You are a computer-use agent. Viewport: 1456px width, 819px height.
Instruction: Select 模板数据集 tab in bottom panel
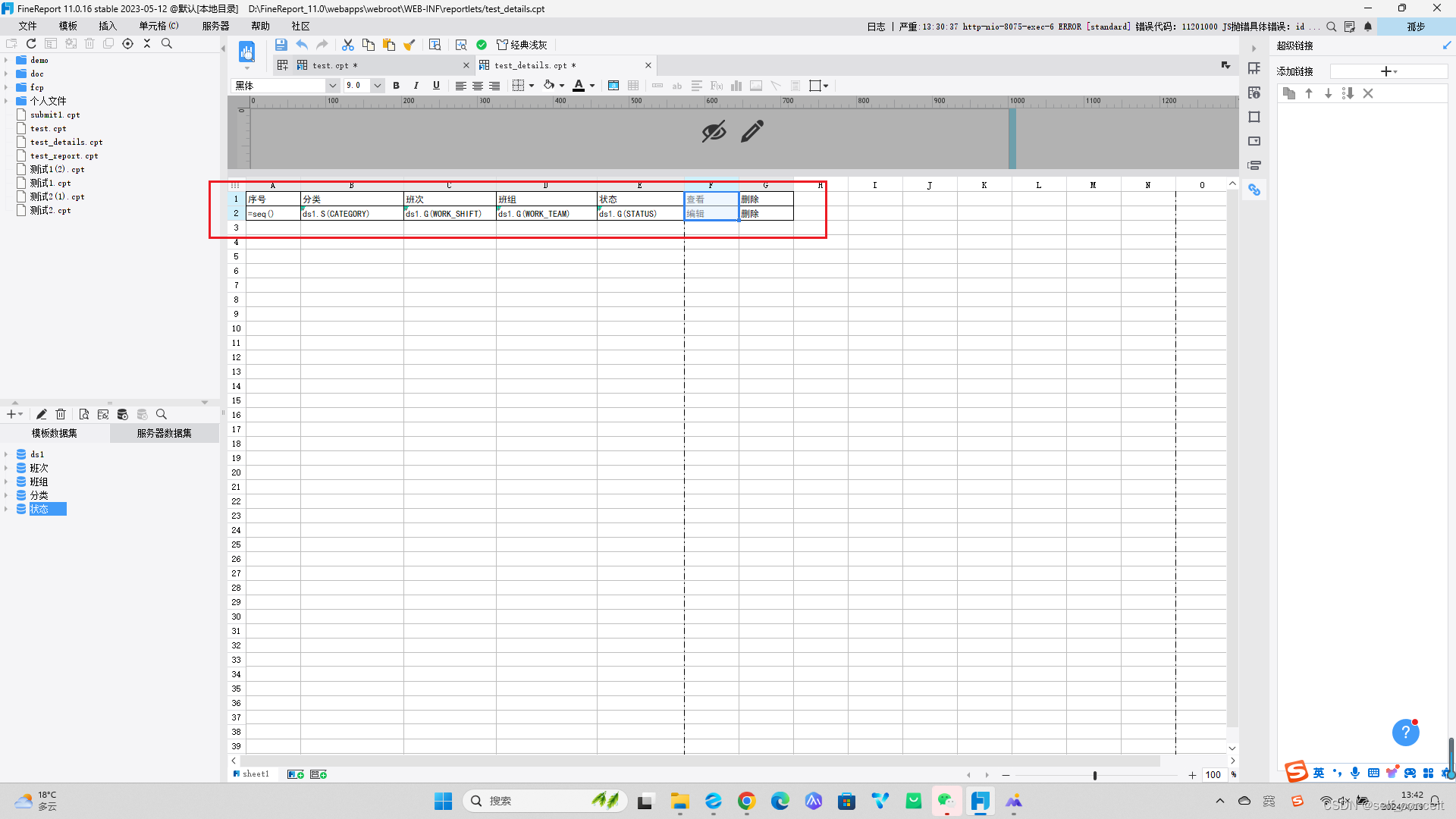point(54,432)
